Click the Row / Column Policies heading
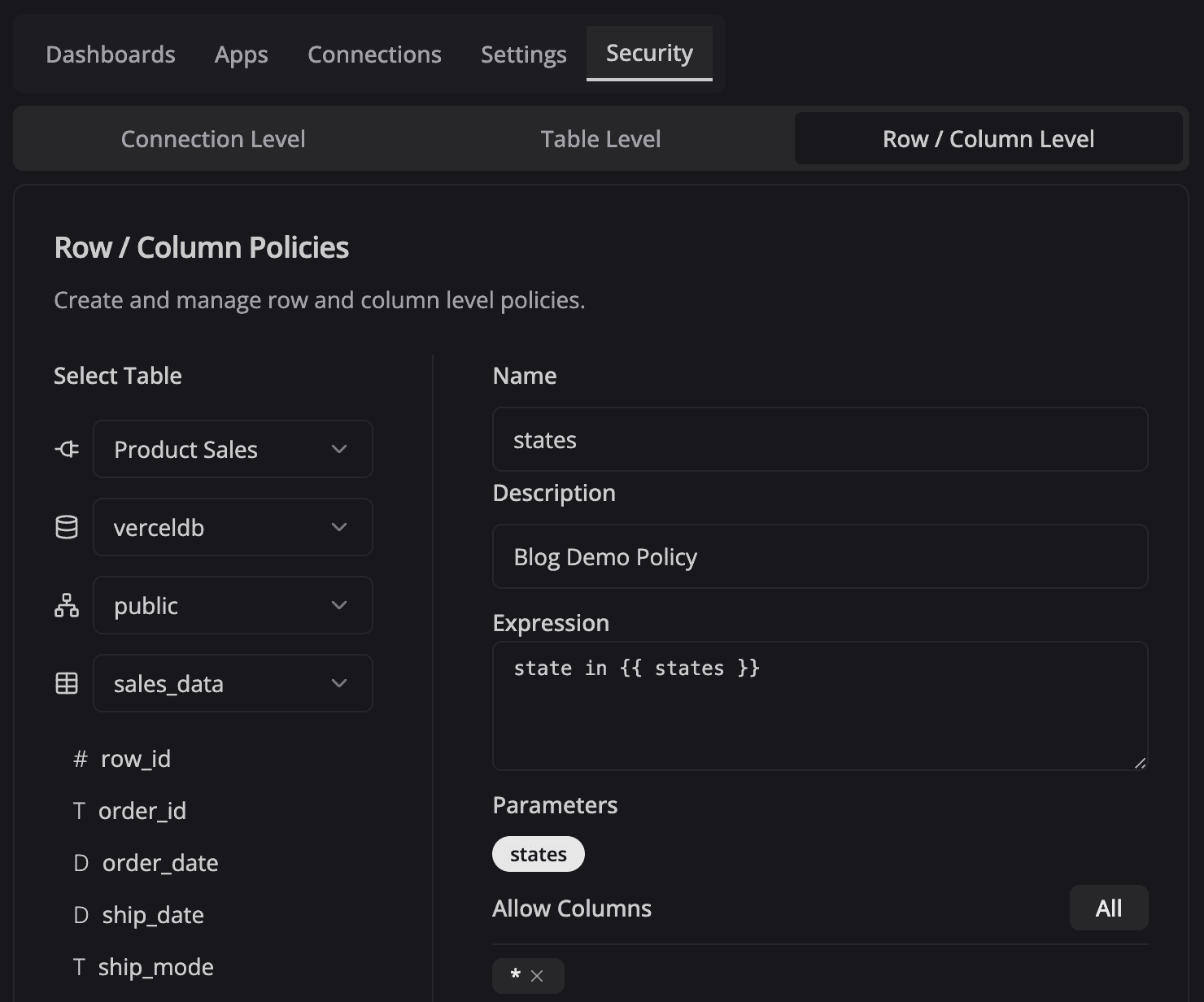Image resolution: width=1204 pixels, height=1002 pixels. [x=202, y=247]
